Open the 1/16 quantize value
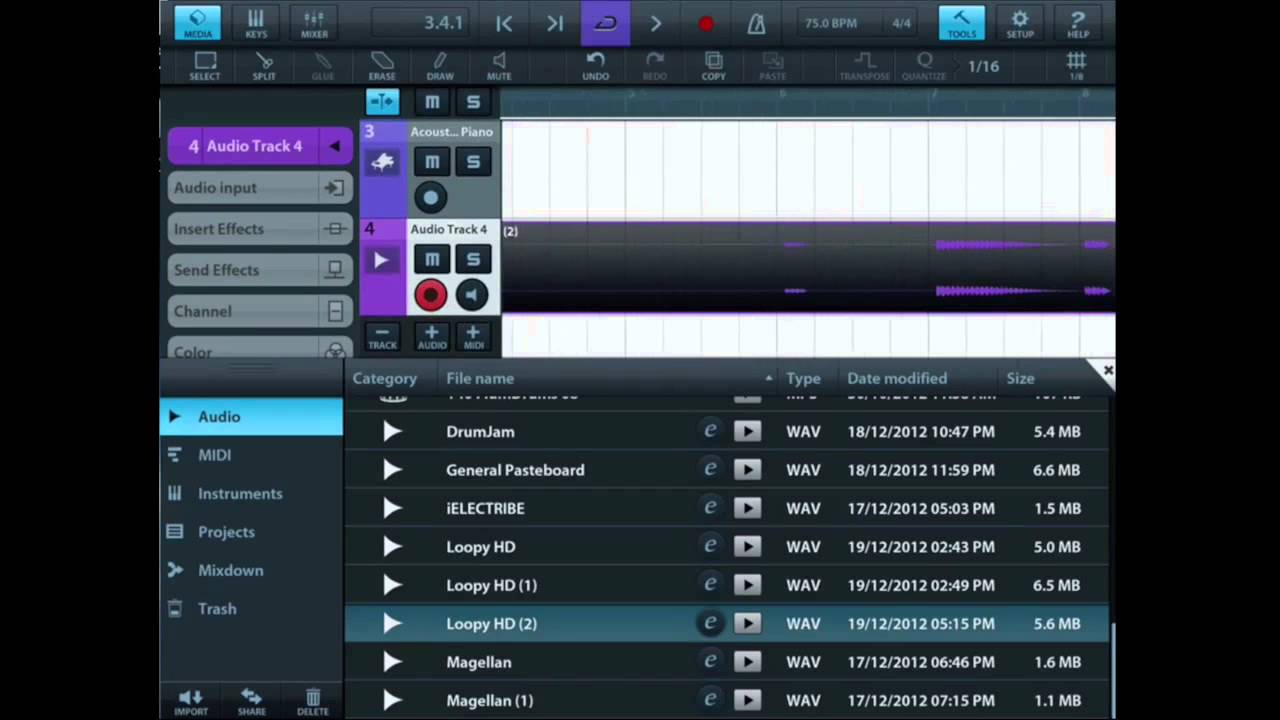The image size is (1280, 720). (983, 66)
